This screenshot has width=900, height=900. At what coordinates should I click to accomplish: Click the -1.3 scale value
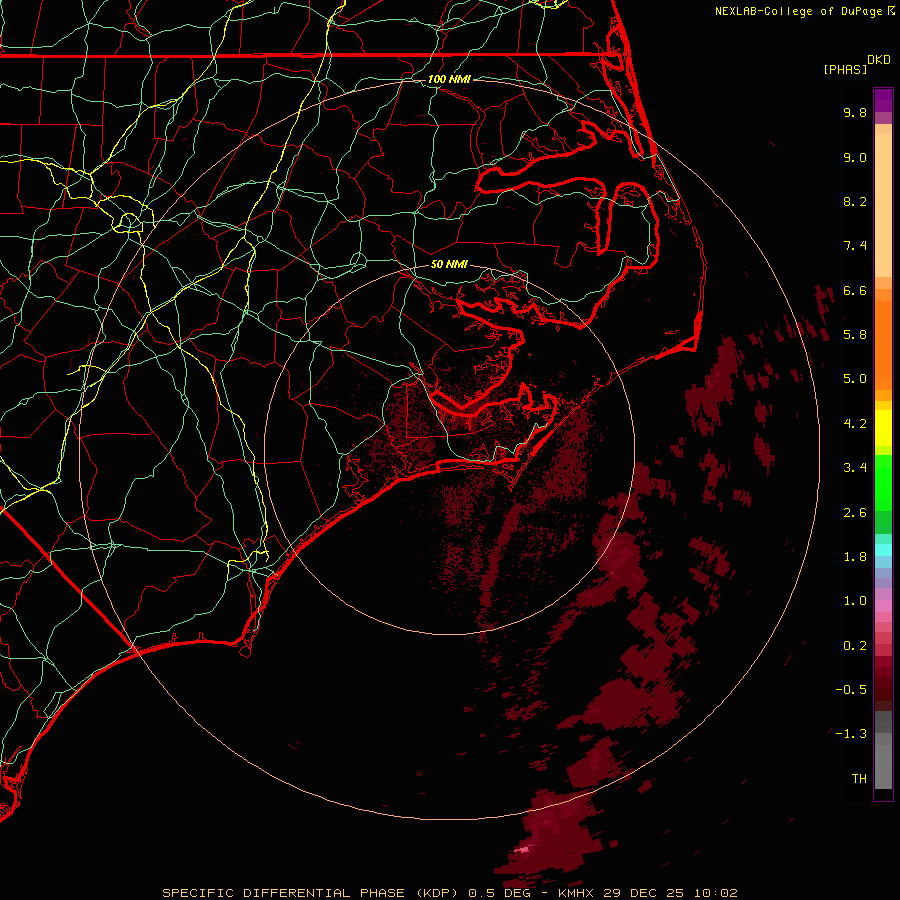point(851,734)
